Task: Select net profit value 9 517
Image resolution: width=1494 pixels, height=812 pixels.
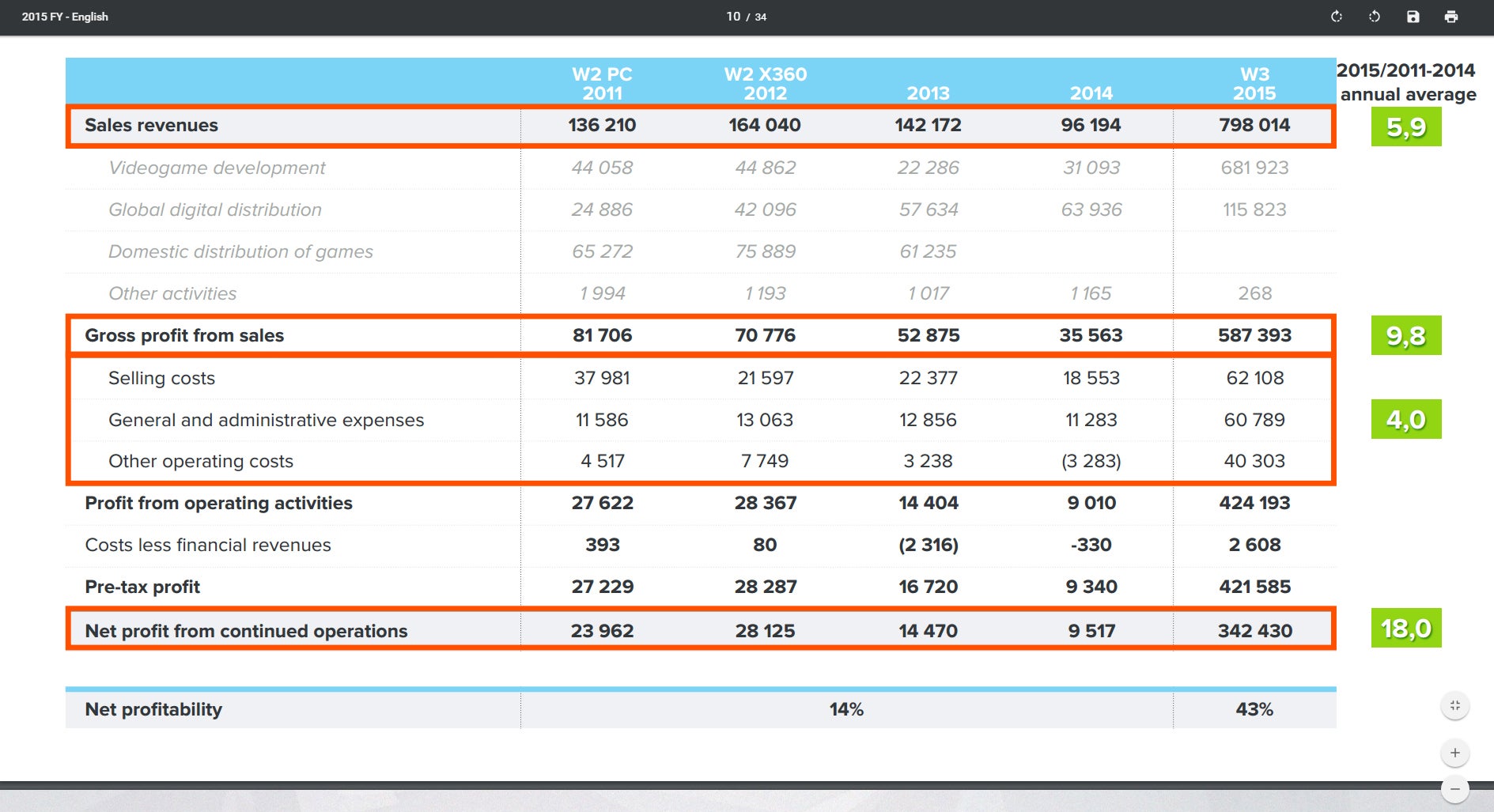Action: click(1091, 631)
